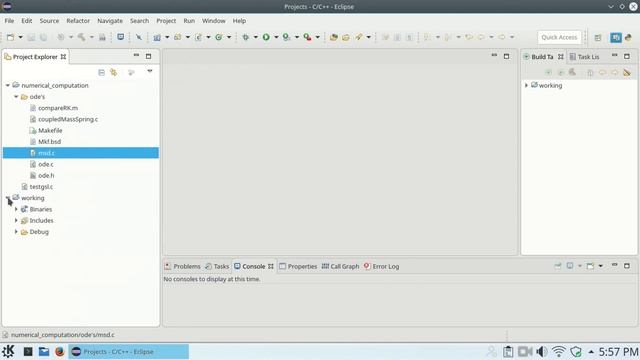Open the Help menu
The width and height of the screenshot is (640, 360).
coord(240,20)
